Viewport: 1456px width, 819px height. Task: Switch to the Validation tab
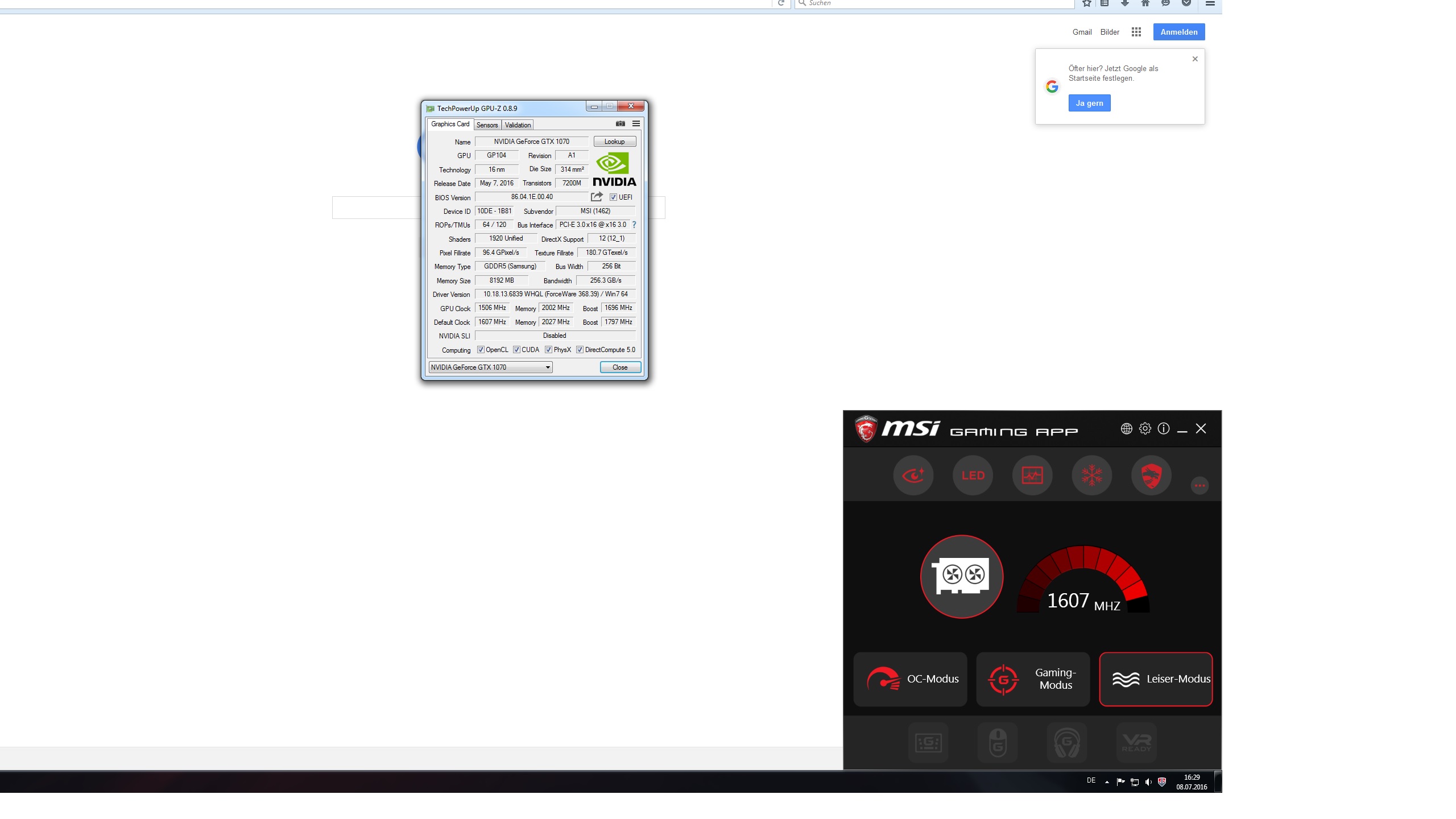point(518,125)
